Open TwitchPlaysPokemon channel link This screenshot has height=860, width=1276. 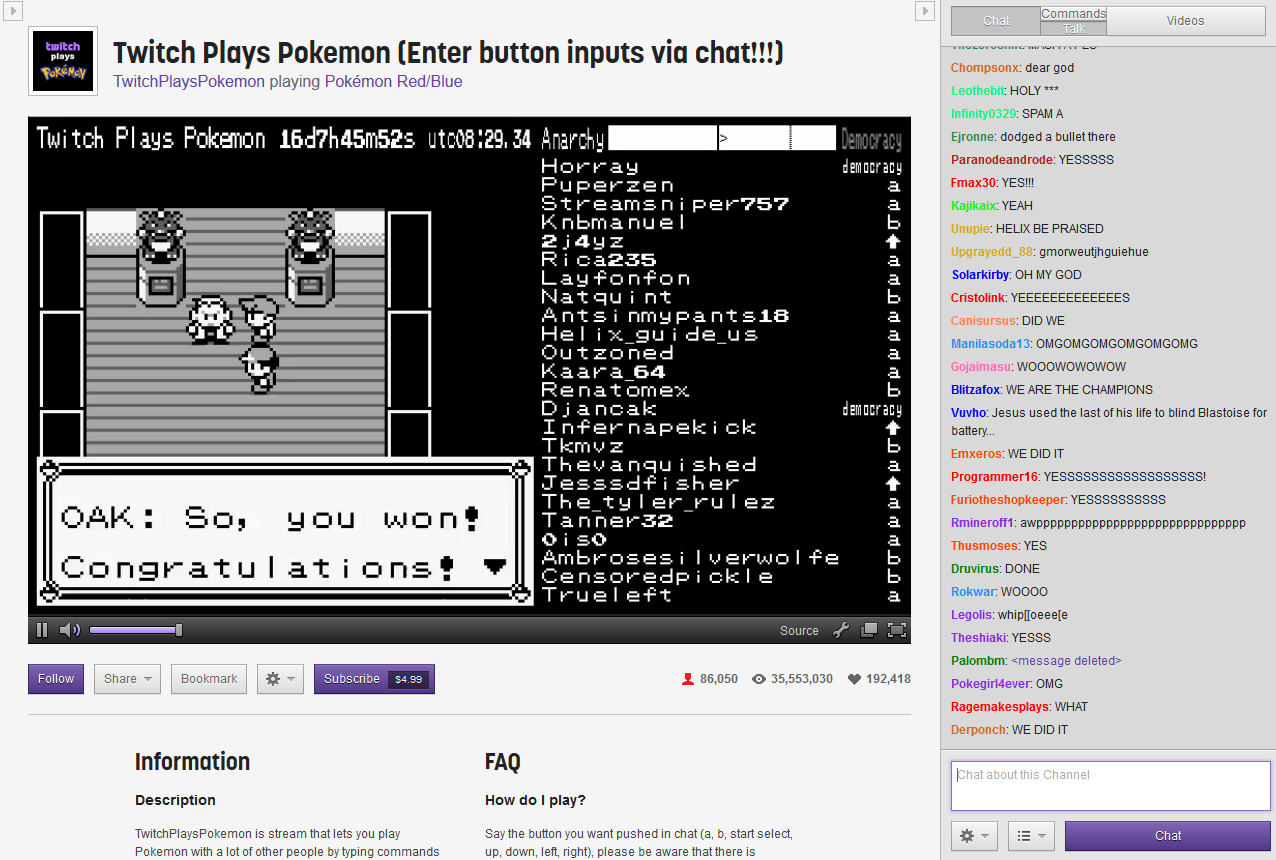(189, 81)
